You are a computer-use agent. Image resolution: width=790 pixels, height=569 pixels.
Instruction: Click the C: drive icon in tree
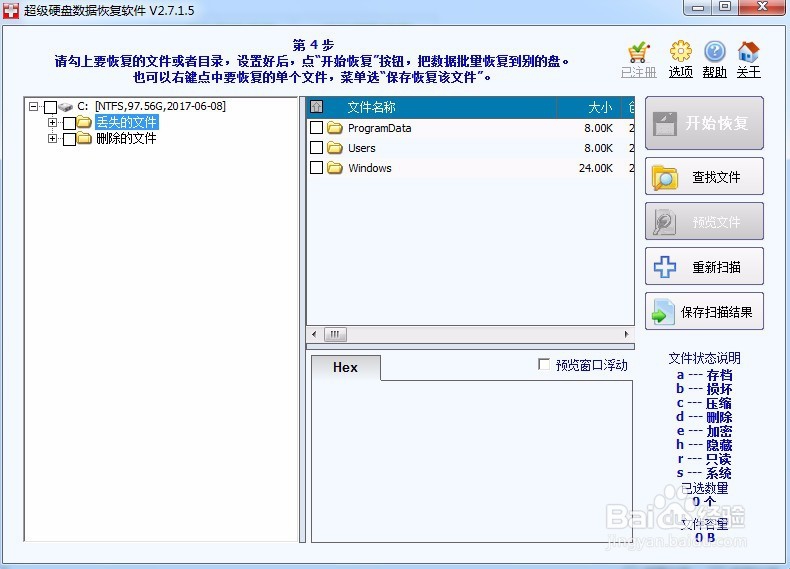(65, 107)
